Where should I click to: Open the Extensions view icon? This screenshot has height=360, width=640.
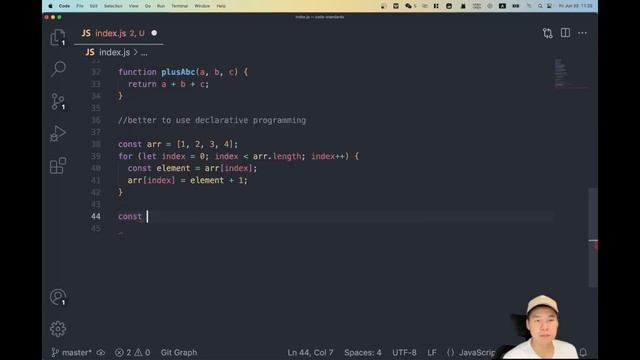pos(58,166)
